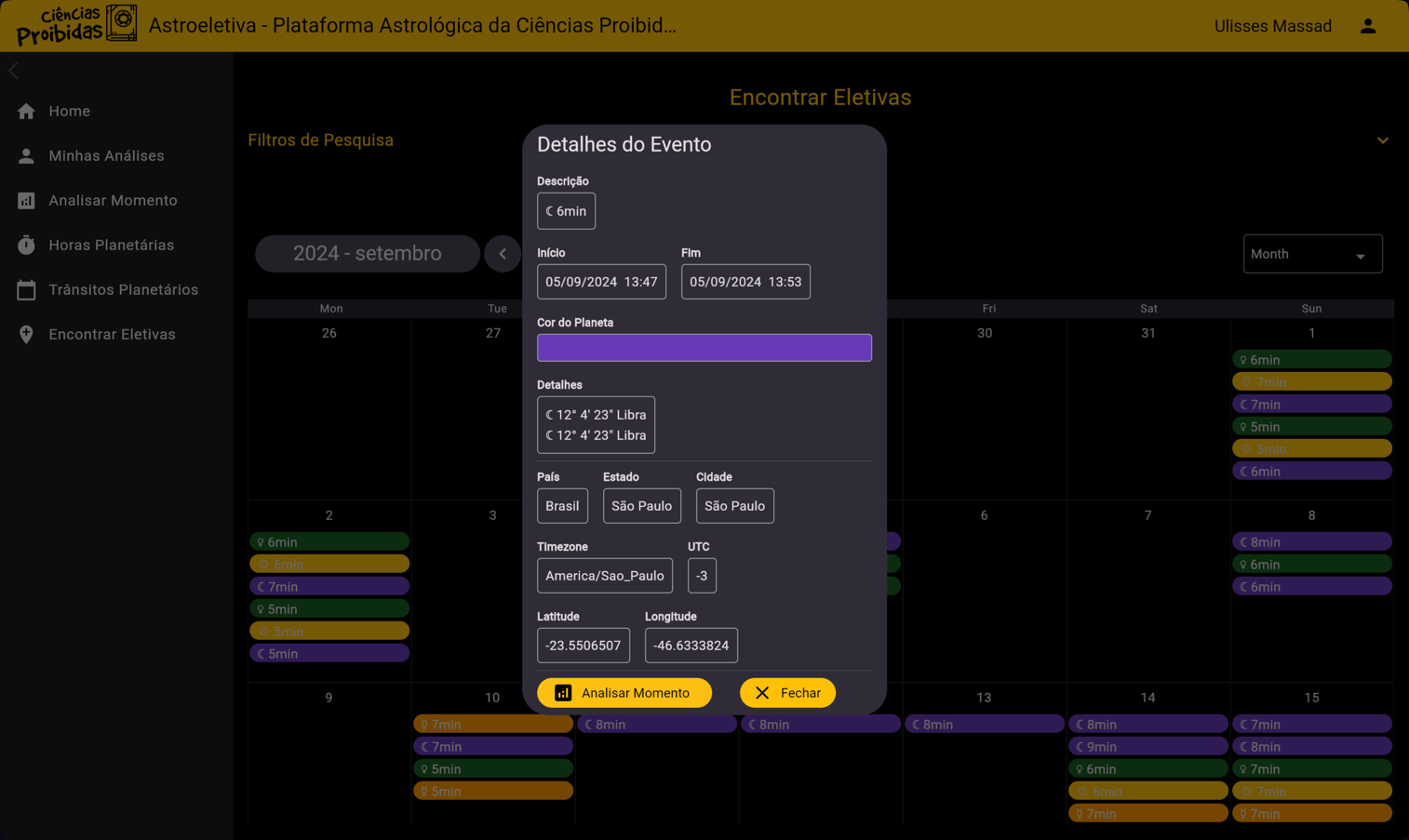Open the Month view dropdown
The image size is (1409, 840).
pyautogui.click(x=1311, y=254)
